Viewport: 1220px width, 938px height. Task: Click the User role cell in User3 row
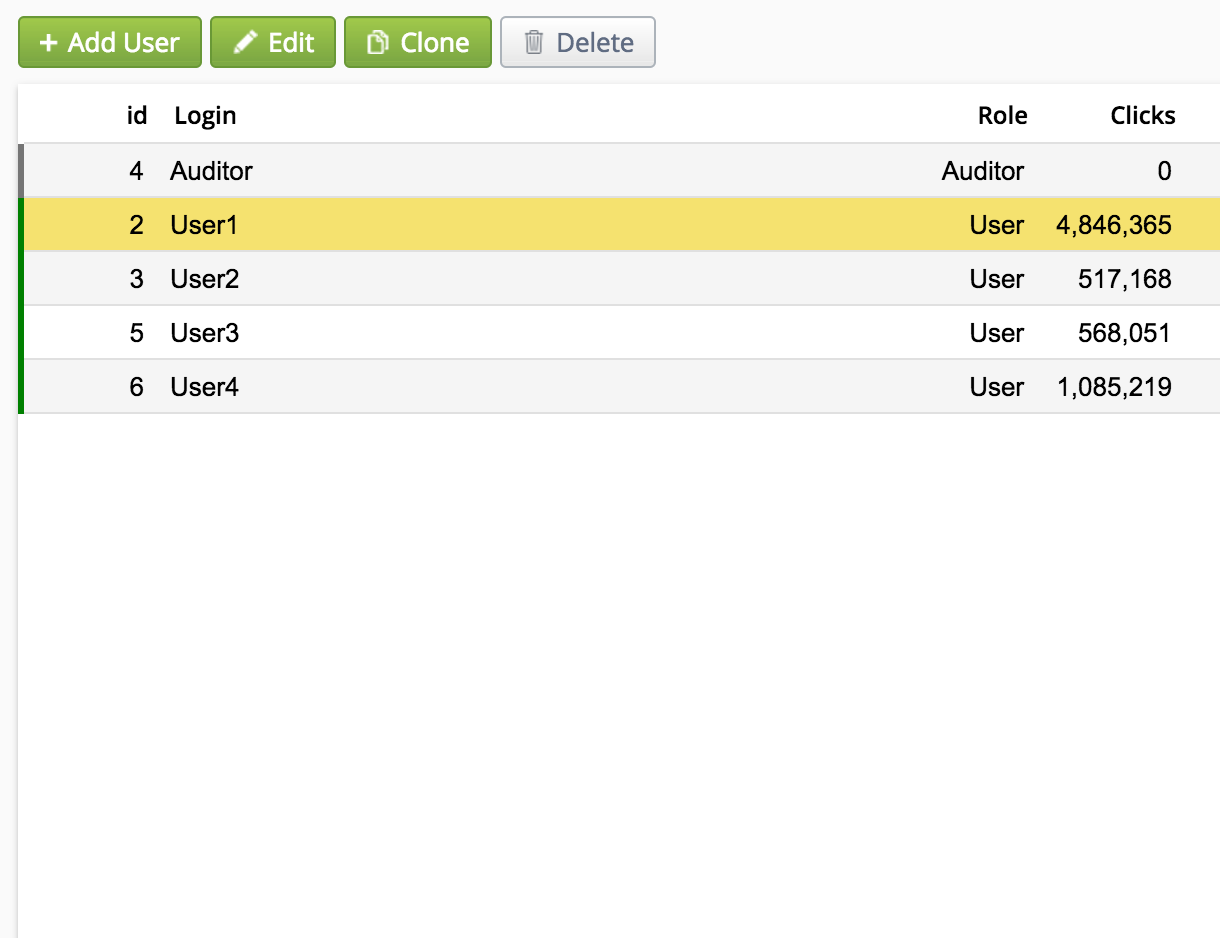coord(997,333)
